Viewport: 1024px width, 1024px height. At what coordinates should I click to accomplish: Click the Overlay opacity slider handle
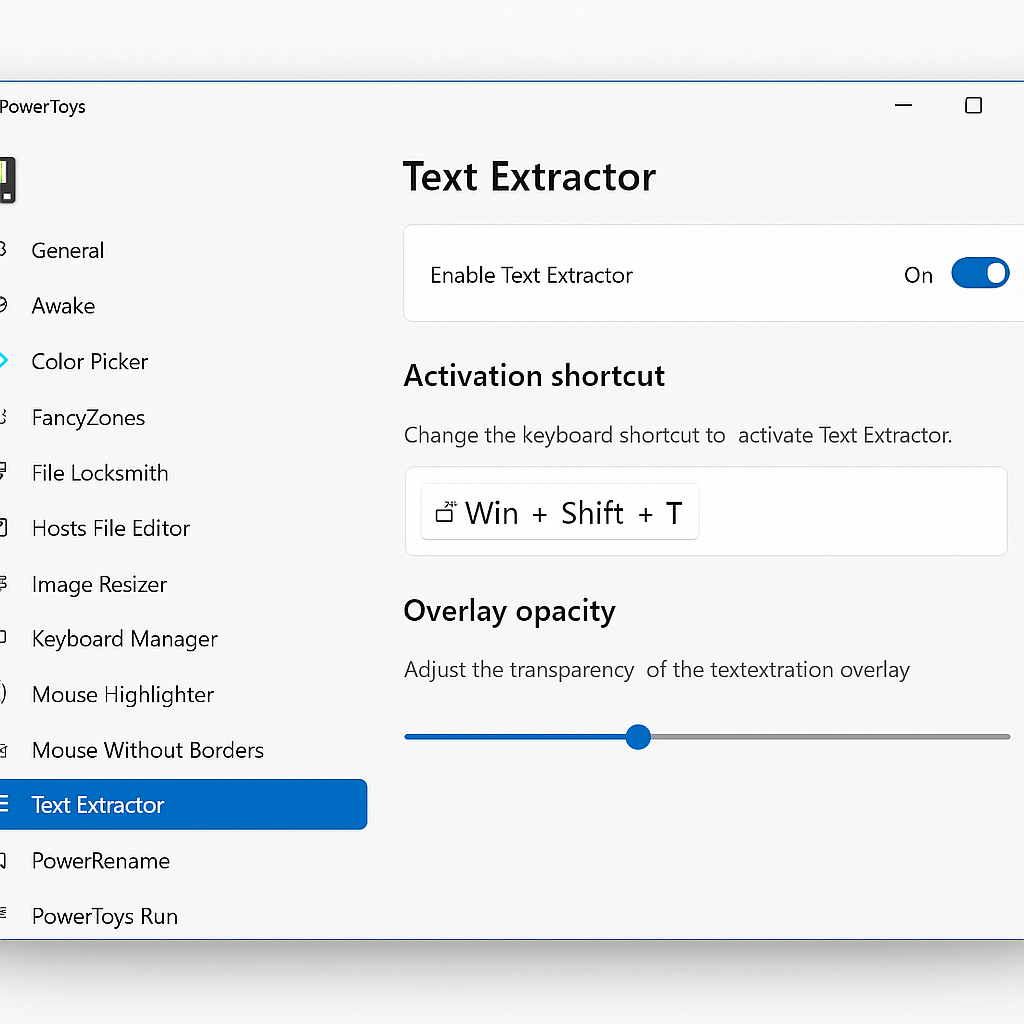pyautogui.click(x=638, y=737)
